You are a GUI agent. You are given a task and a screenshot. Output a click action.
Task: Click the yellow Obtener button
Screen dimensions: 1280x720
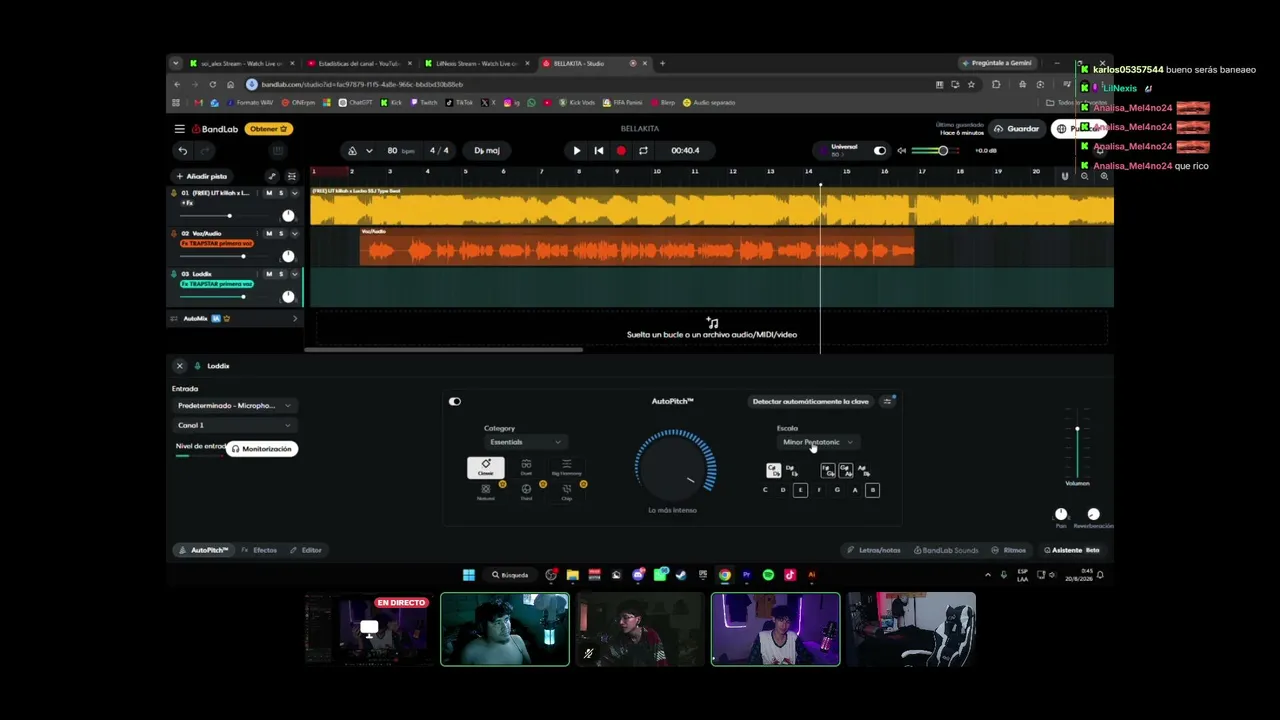point(268,129)
